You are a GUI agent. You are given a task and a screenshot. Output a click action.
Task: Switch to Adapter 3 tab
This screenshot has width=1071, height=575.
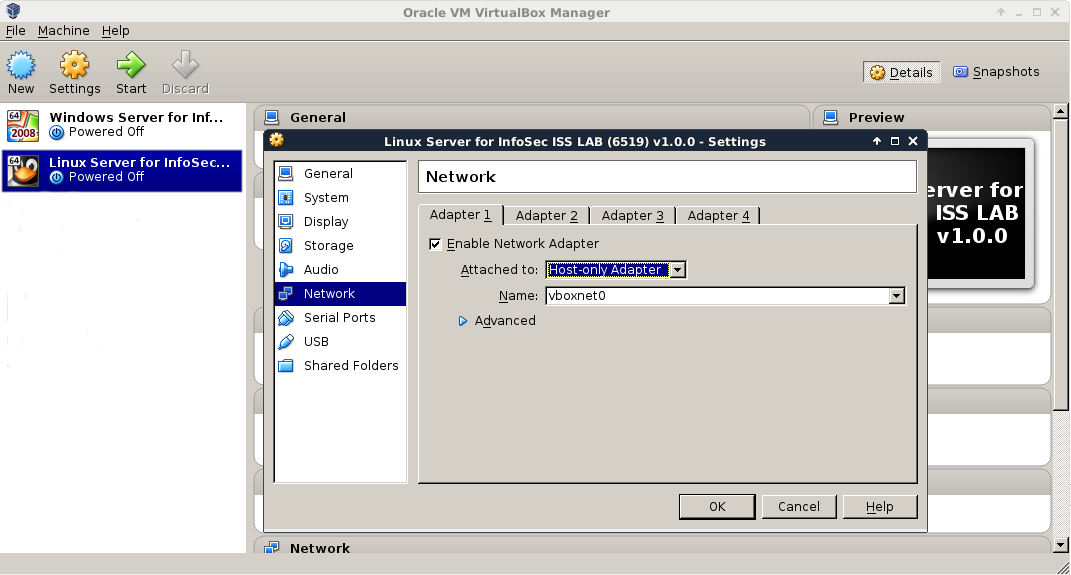coord(632,216)
